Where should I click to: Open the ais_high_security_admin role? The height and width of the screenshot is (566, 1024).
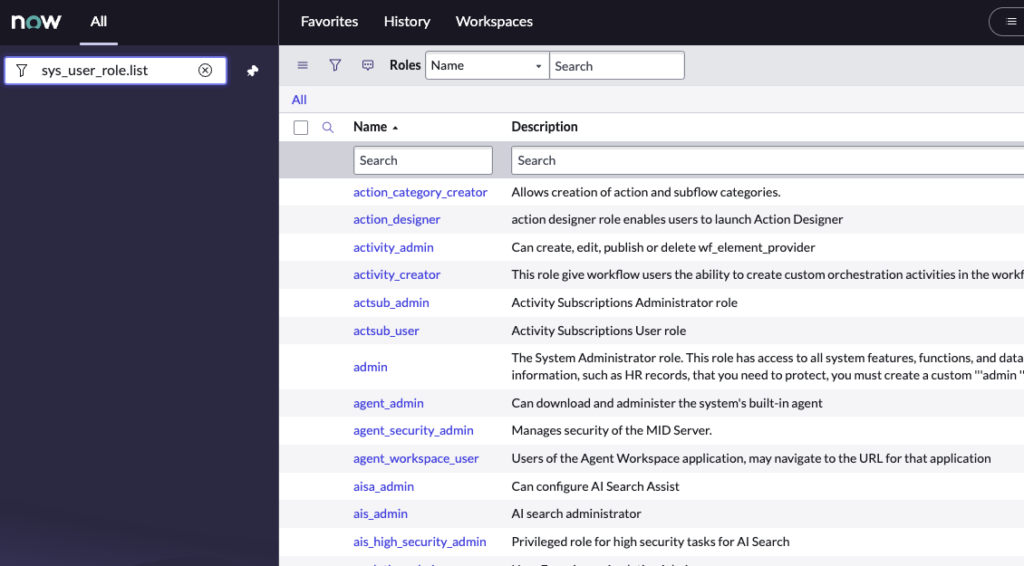click(x=419, y=542)
